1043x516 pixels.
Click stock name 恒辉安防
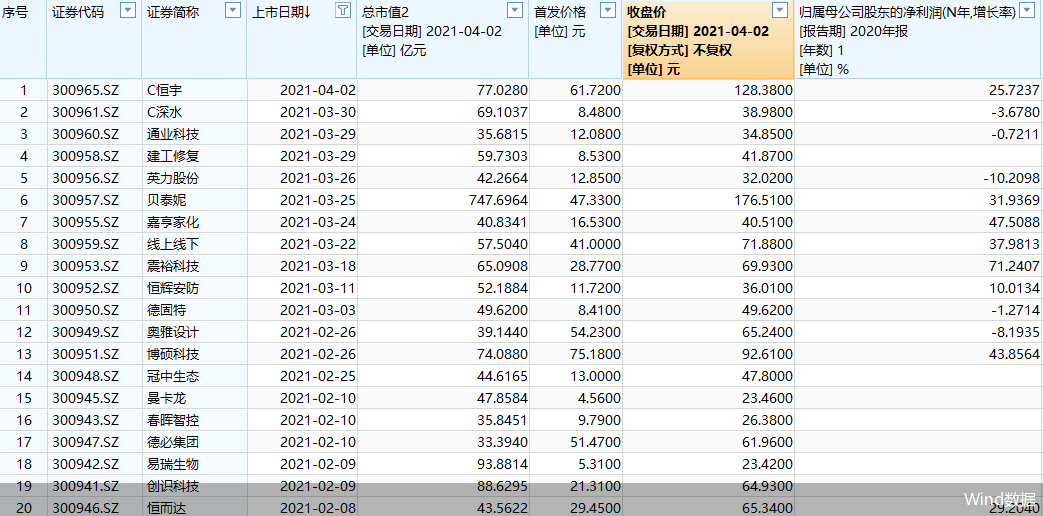click(x=173, y=288)
